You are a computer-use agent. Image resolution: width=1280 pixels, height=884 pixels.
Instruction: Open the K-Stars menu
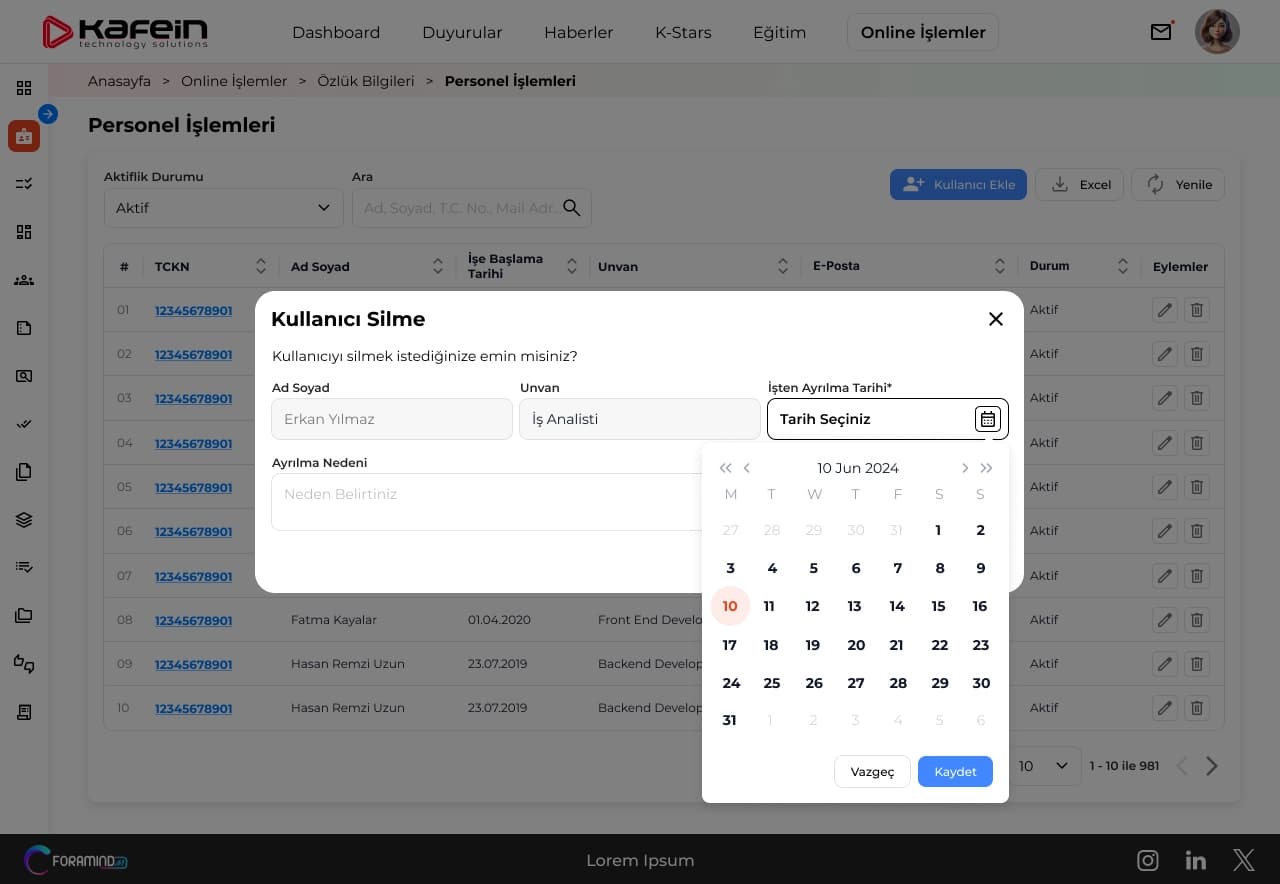click(x=683, y=32)
